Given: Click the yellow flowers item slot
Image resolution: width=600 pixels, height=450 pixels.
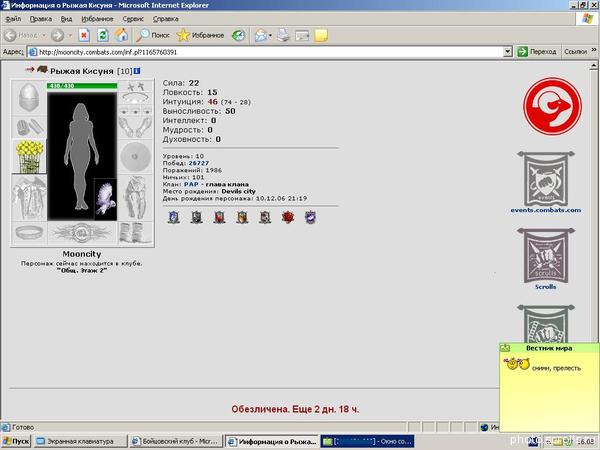Looking at the screenshot, I should 29,156.
